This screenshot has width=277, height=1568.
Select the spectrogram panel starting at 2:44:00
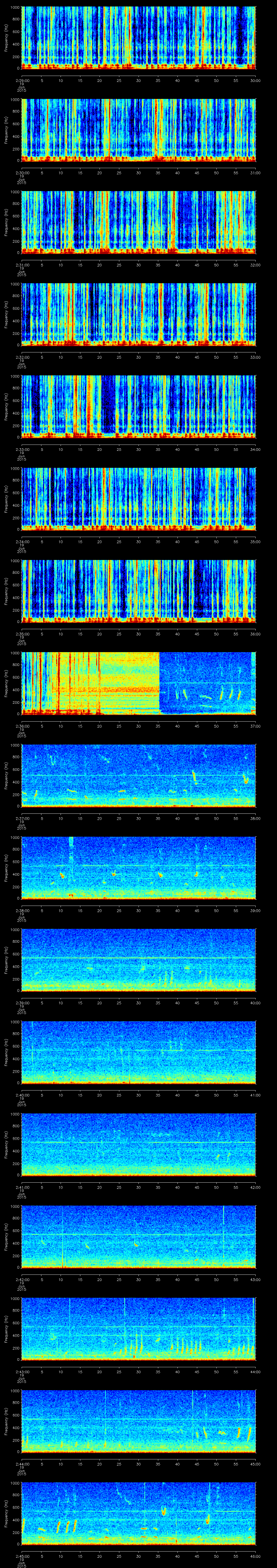tap(139, 1421)
